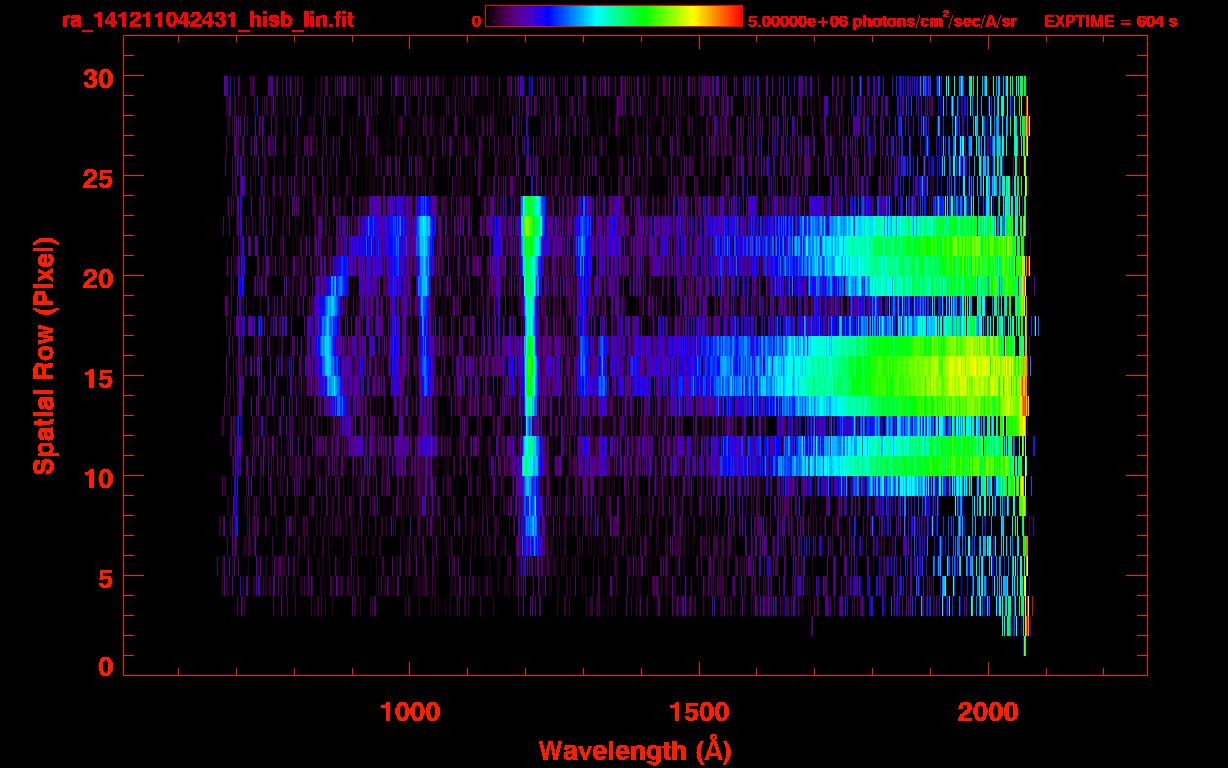Click the x-axis tick label 1500
1228x768 pixels.
tap(699, 711)
